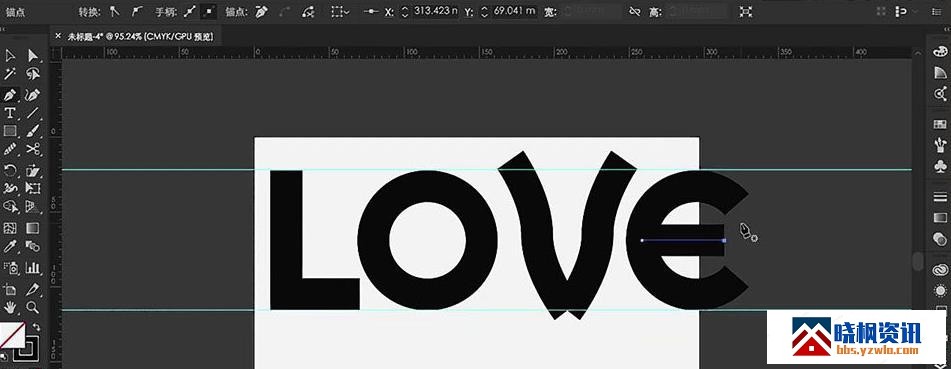Open the Color panel palette icon
The height and width of the screenshot is (369, 951).
click(x=941, y=53)
